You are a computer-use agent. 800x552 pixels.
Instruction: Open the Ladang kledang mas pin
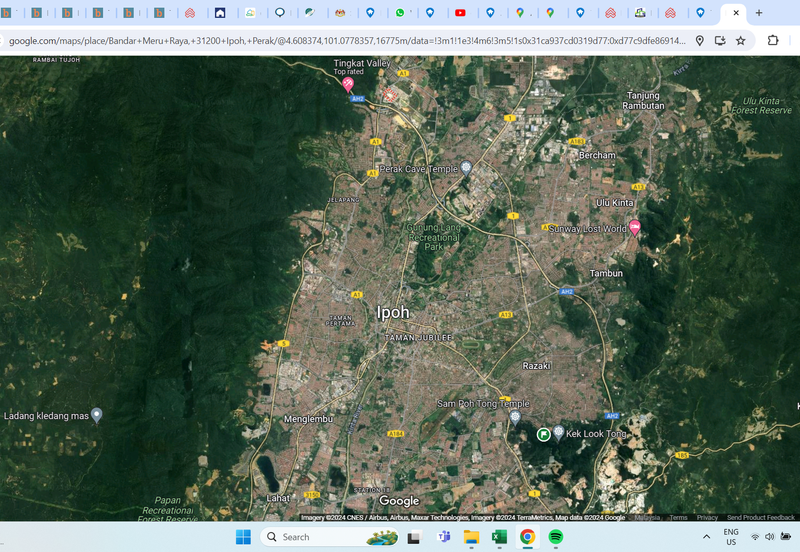[96, 415]
